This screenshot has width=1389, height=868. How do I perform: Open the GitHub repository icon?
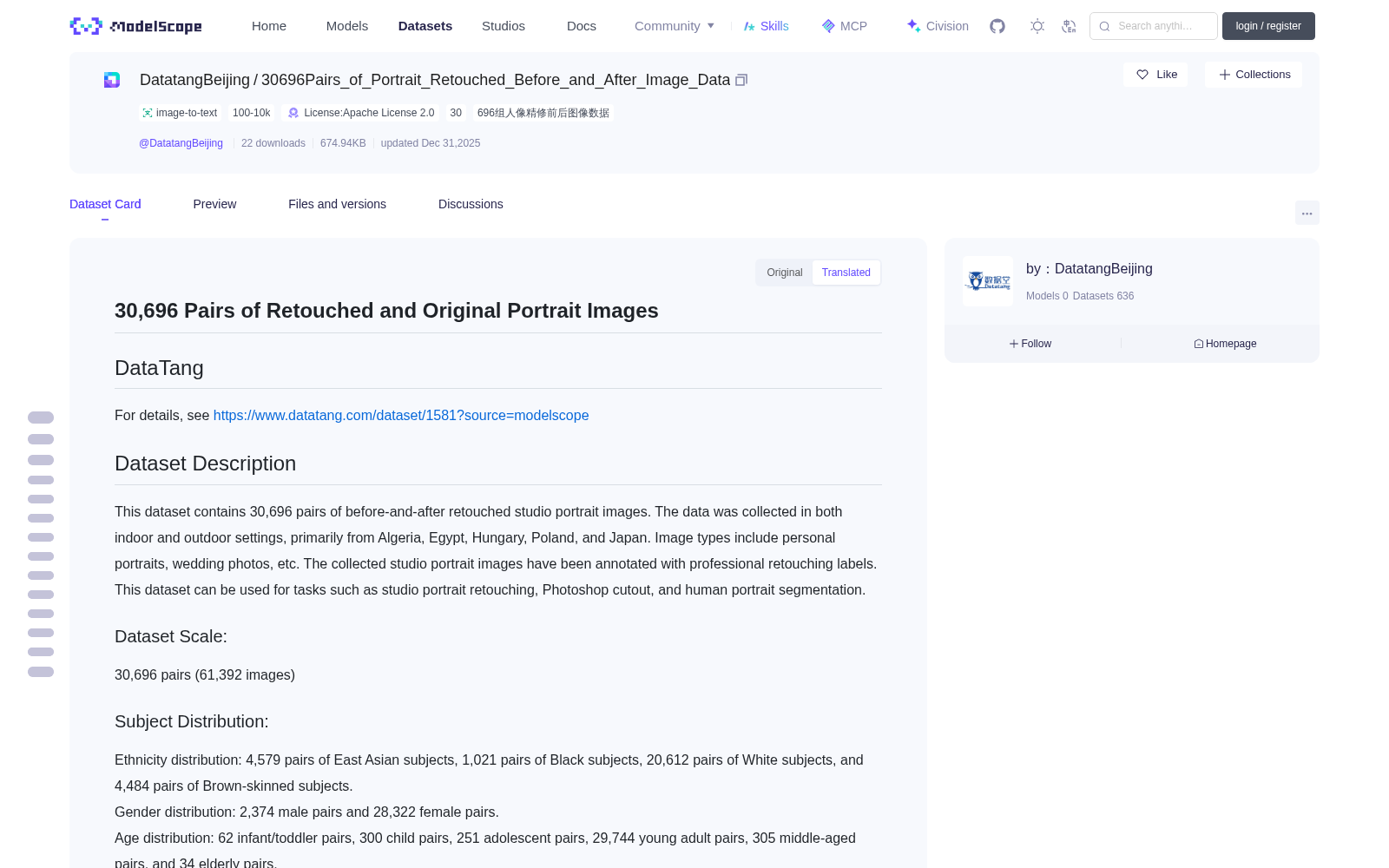click(x=997, y=26)
